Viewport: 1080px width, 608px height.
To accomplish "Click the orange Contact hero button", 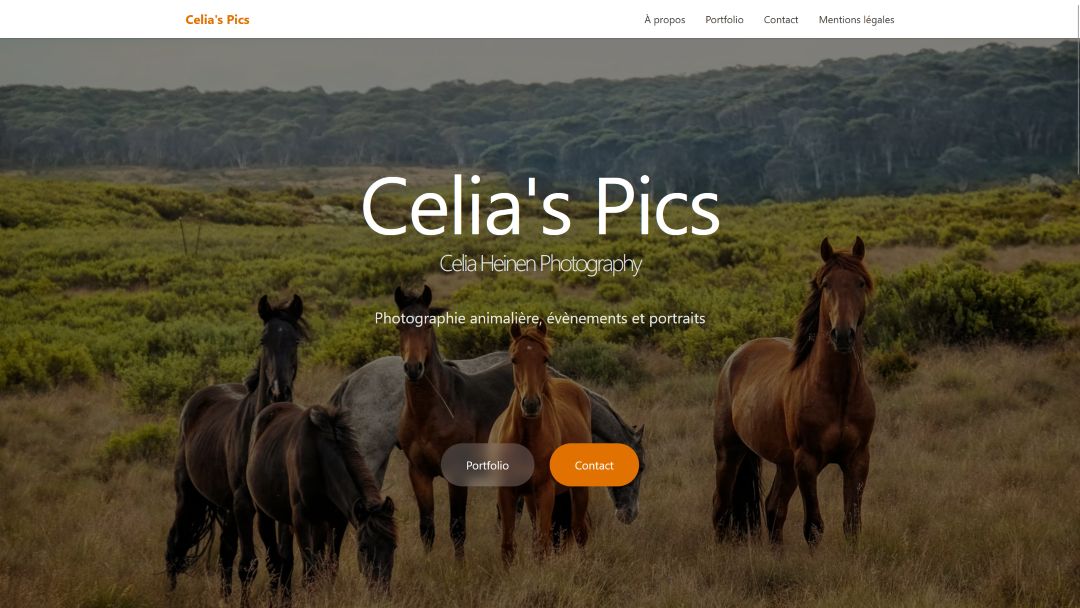I will point(594,465).
